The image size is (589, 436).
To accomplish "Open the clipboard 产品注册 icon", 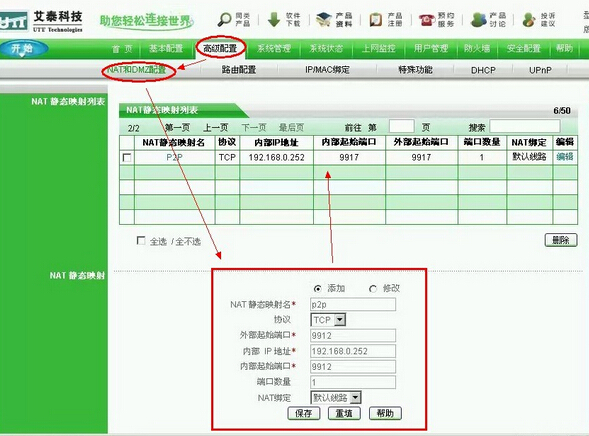I will click(375, 20).
